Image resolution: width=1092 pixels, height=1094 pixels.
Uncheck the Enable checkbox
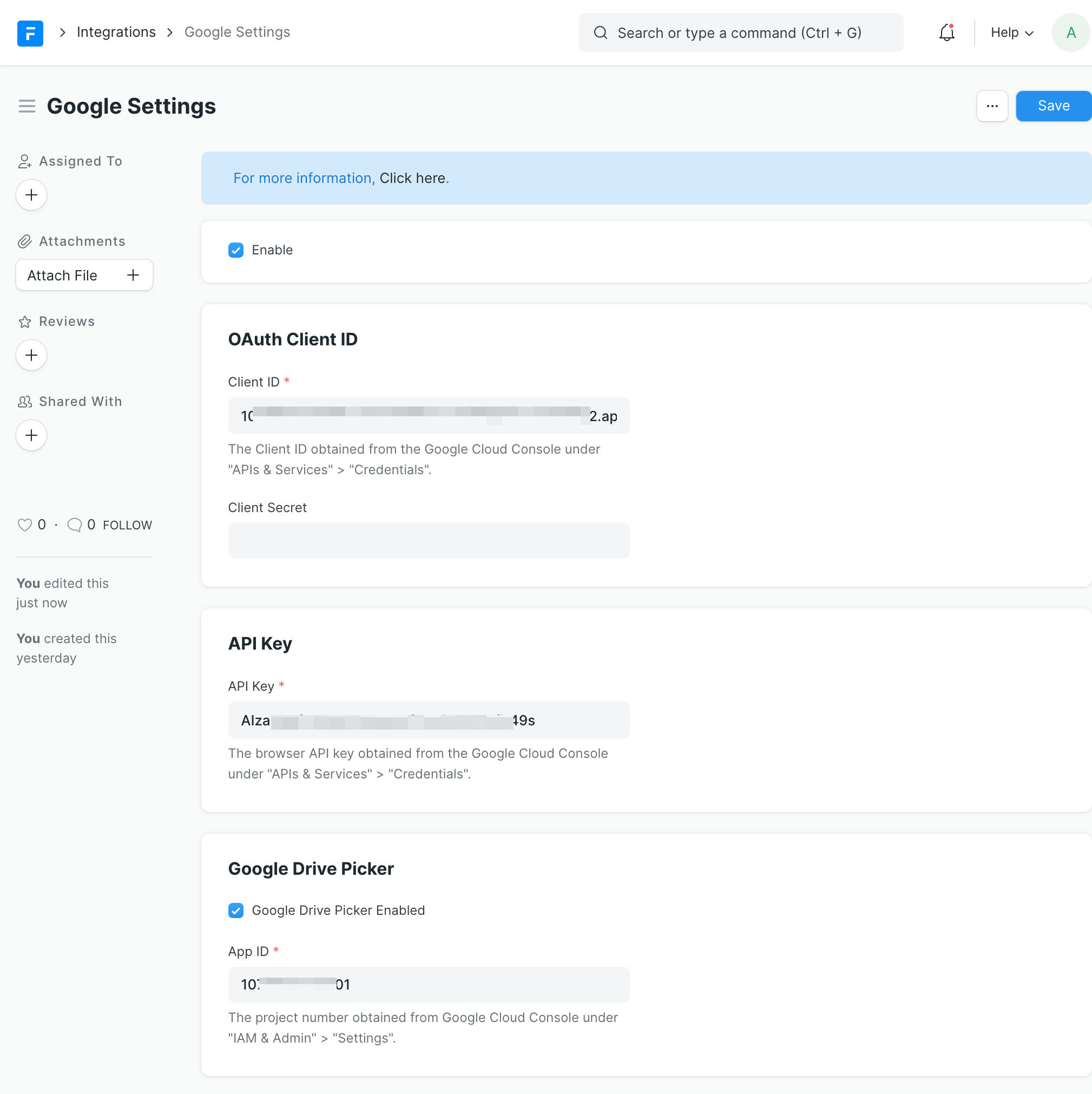[236, 250]
